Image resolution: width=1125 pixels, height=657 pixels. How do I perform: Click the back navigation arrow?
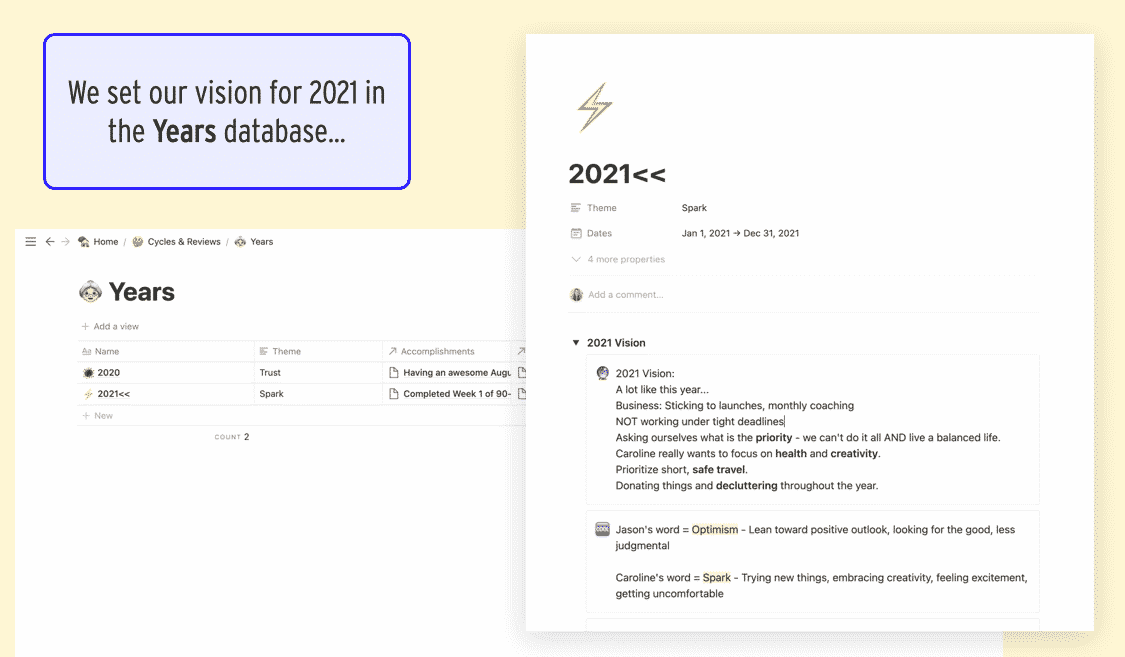click(50, 242)
